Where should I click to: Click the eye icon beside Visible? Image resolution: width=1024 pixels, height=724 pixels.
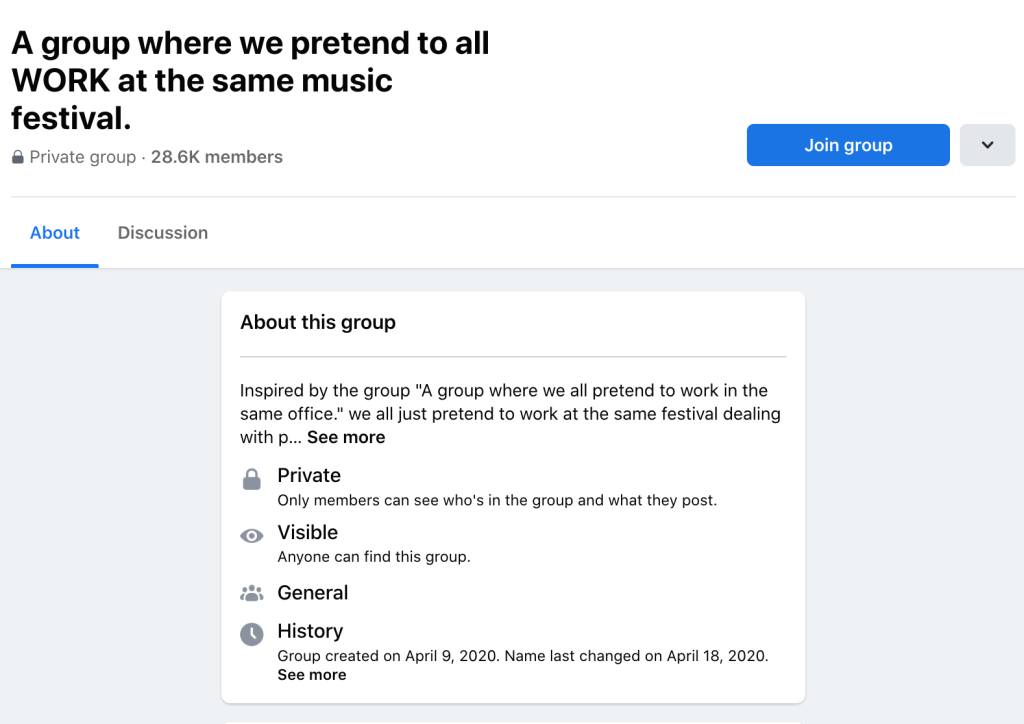click(252, 536)
